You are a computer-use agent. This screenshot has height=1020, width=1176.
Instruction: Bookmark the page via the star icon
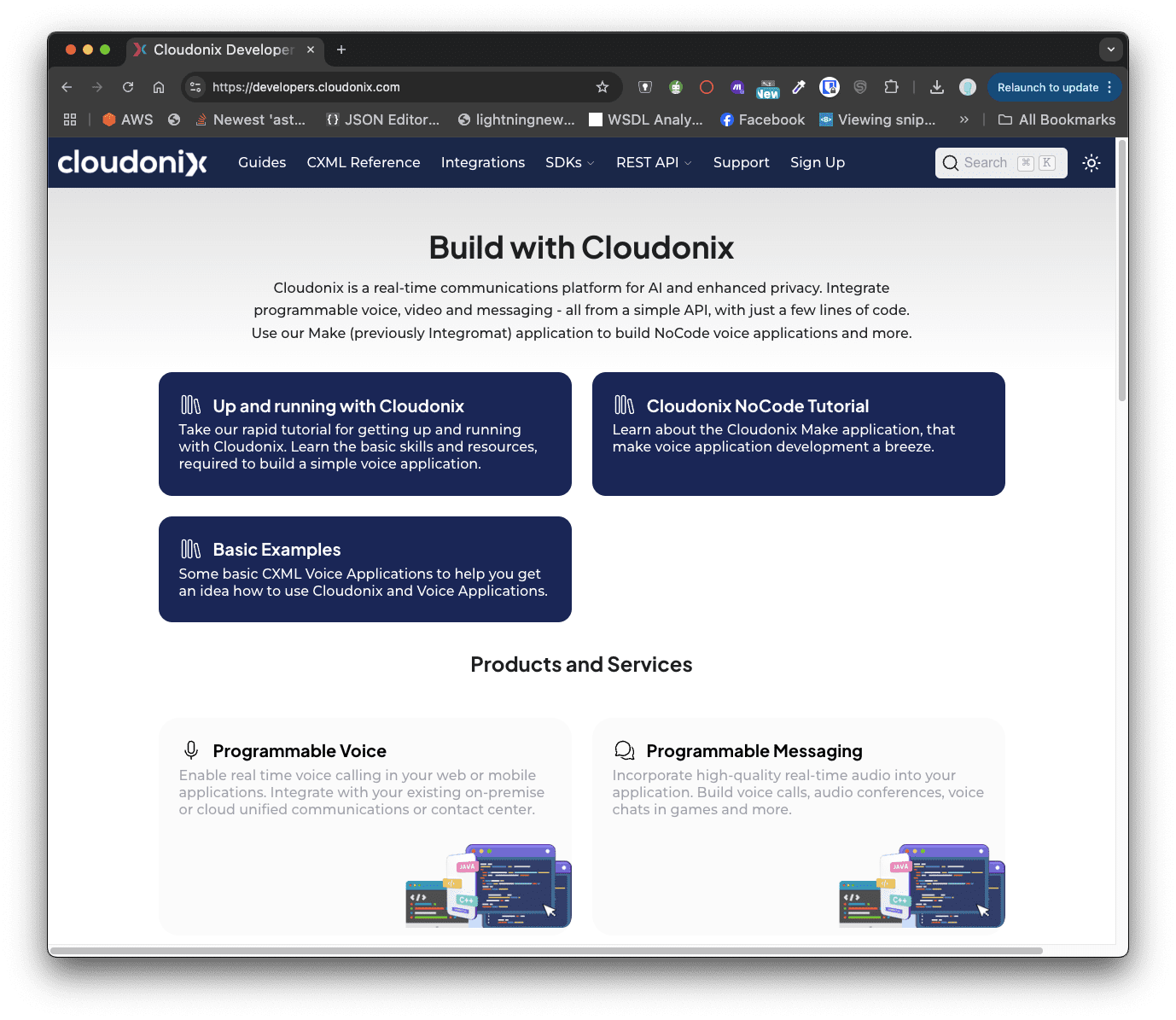602,86
